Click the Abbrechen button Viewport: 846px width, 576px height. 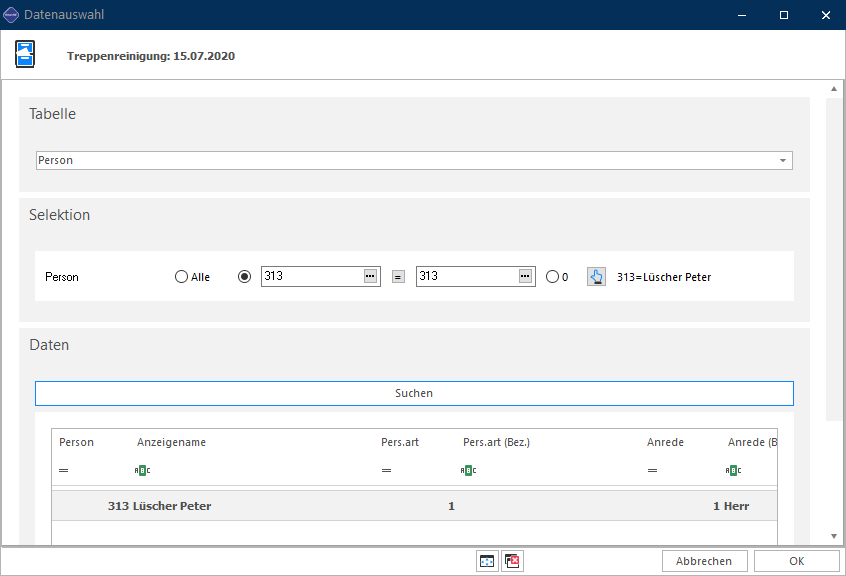[705, 561]
